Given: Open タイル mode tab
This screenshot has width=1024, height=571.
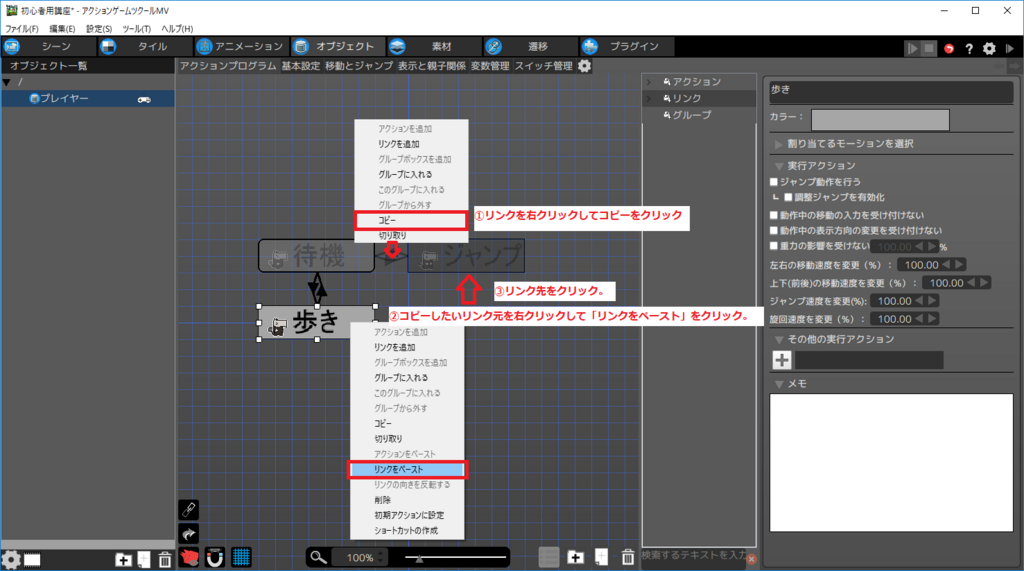Looking at the screenshot, I should 145,46.
